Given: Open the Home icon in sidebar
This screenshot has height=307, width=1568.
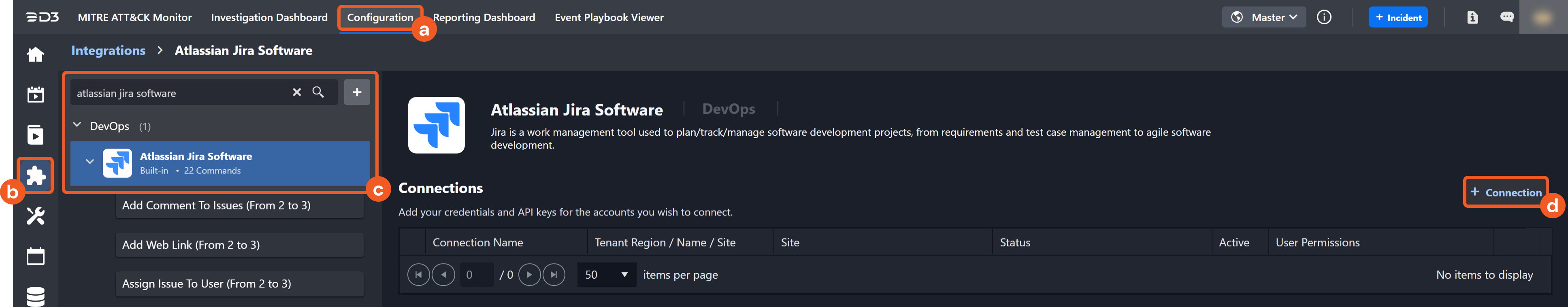Looking at the screenshot, I should pos(35,55).
